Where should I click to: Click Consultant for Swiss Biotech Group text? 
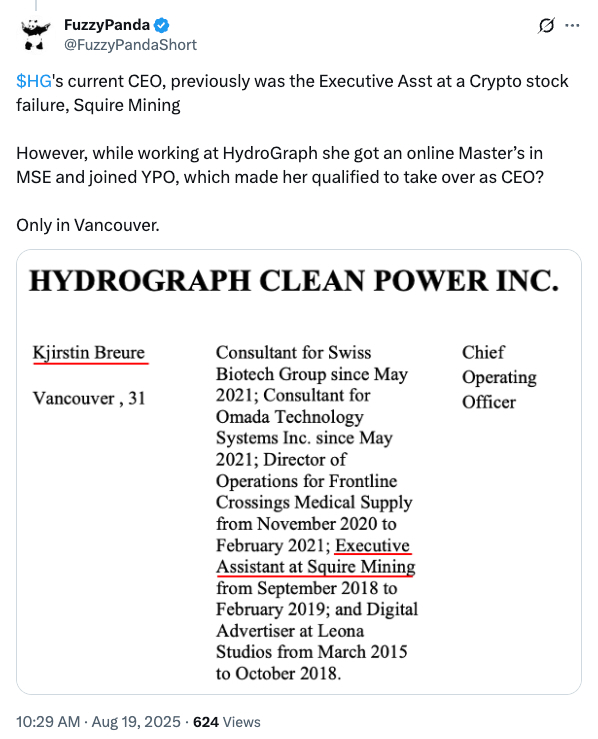(x=311, y=363)
